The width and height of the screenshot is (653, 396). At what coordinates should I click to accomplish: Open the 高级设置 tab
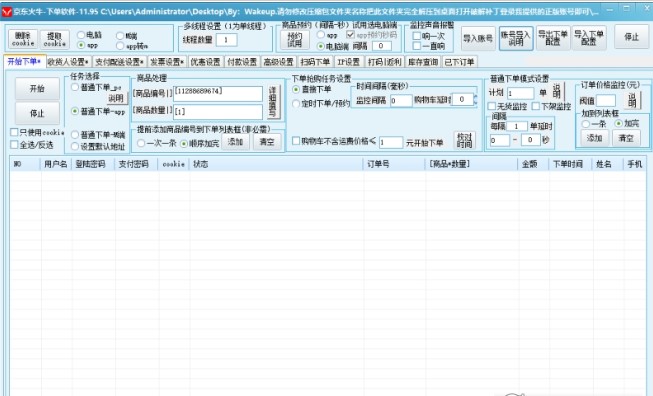(x=279, y=62)
